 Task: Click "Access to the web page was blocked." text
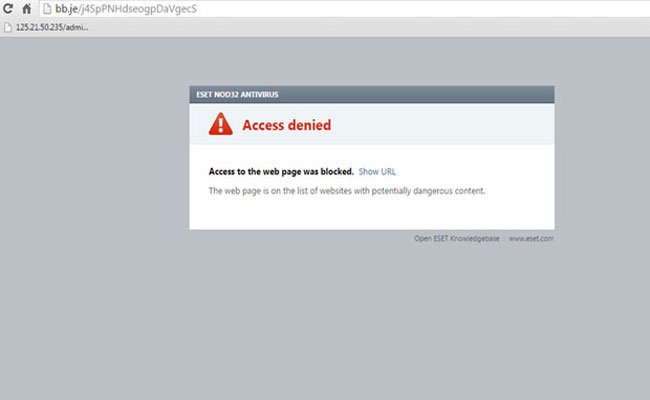[281, 172]
